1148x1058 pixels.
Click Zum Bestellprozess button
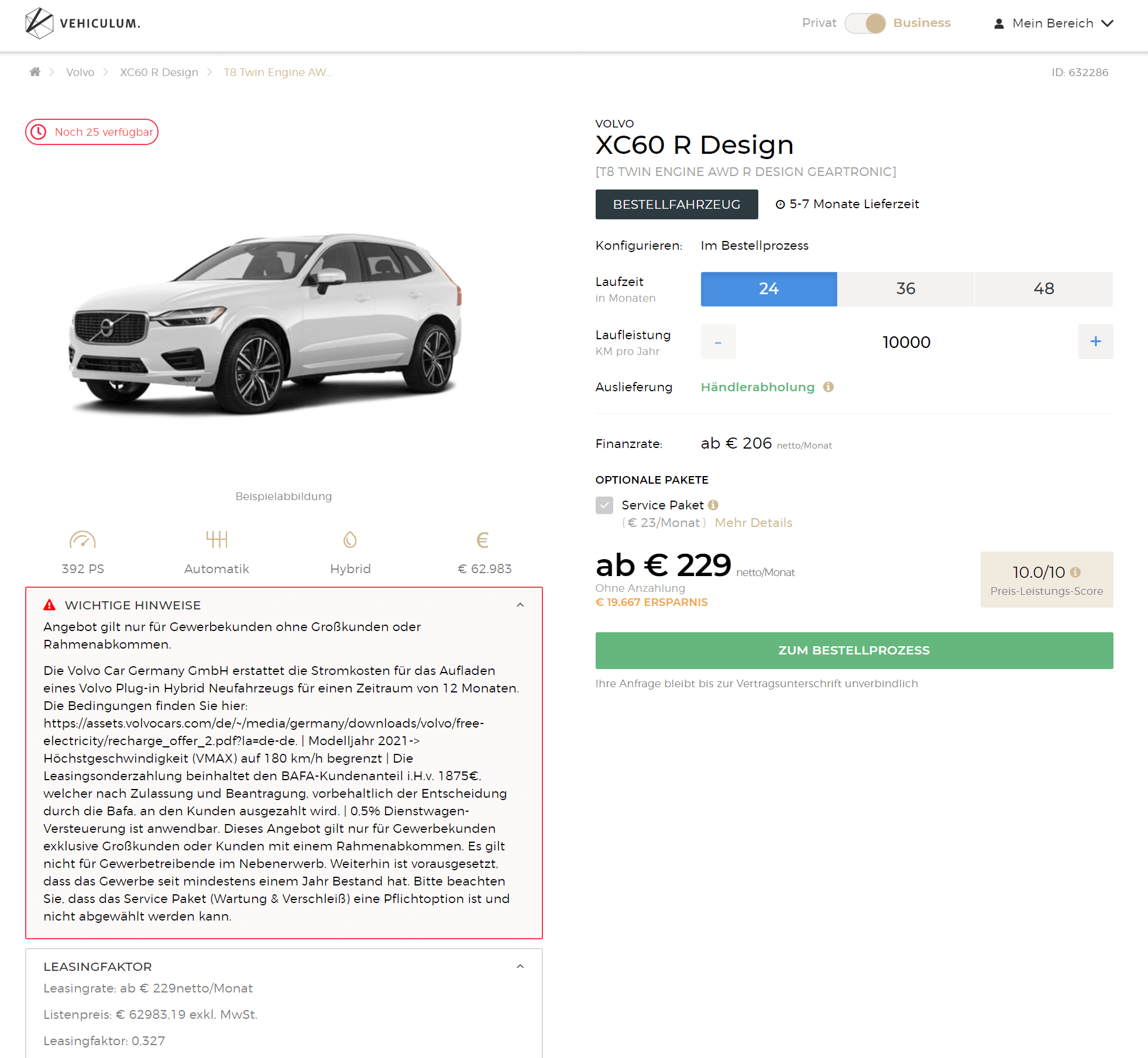coord(854,650)
